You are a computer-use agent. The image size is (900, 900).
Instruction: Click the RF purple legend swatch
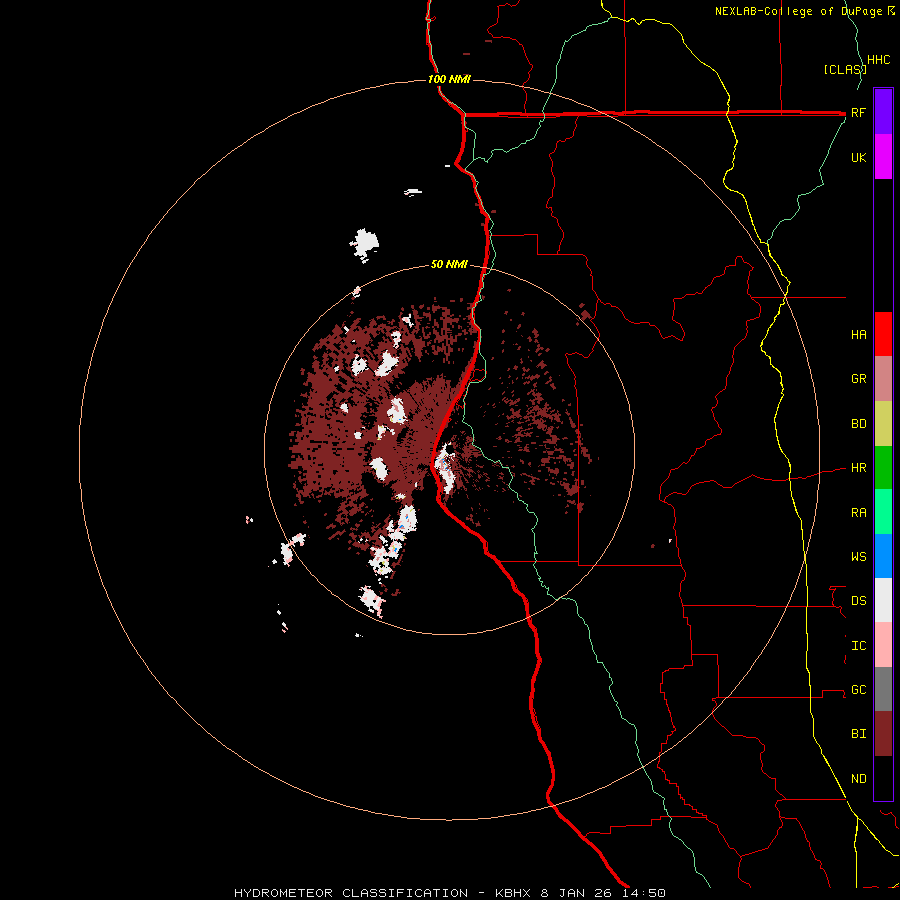(x=883, y=111)
